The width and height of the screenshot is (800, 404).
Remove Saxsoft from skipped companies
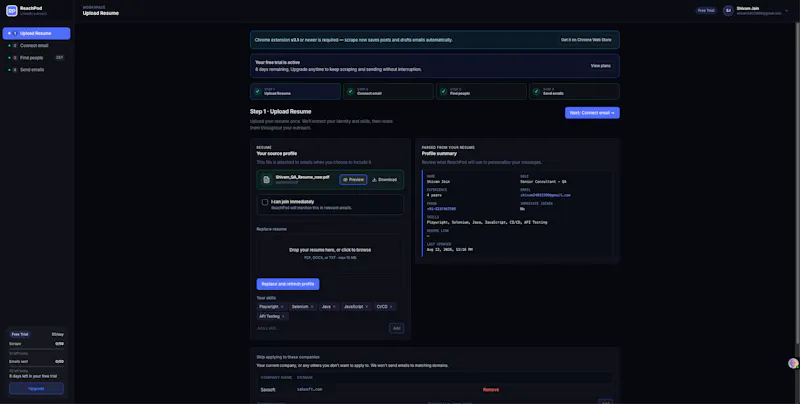point(491,390)
